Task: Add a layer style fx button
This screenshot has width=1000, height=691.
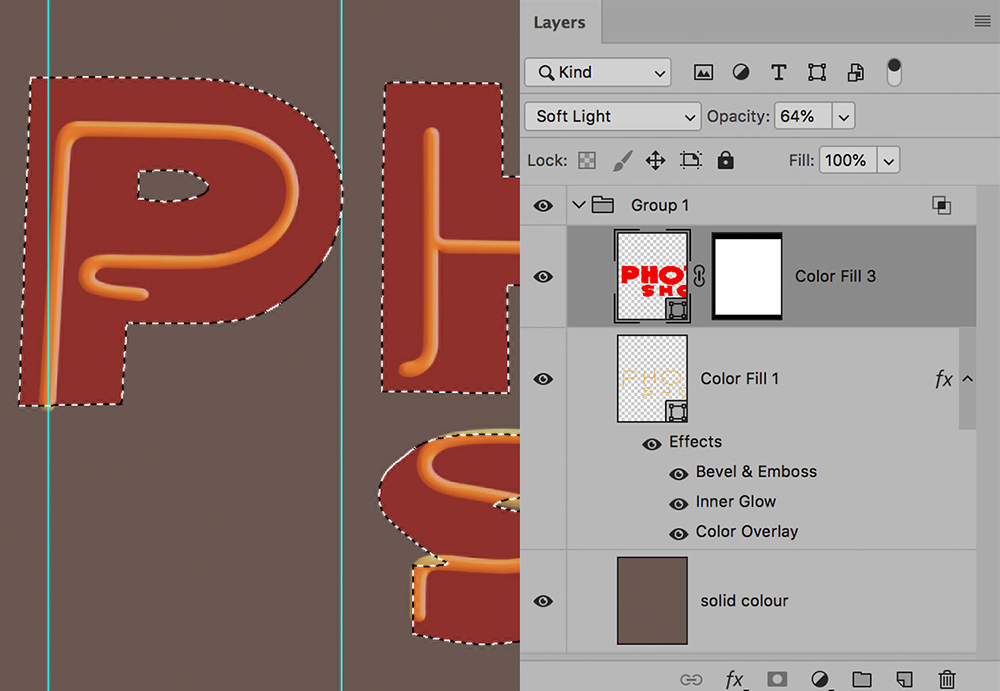Action: click(734, 680)
